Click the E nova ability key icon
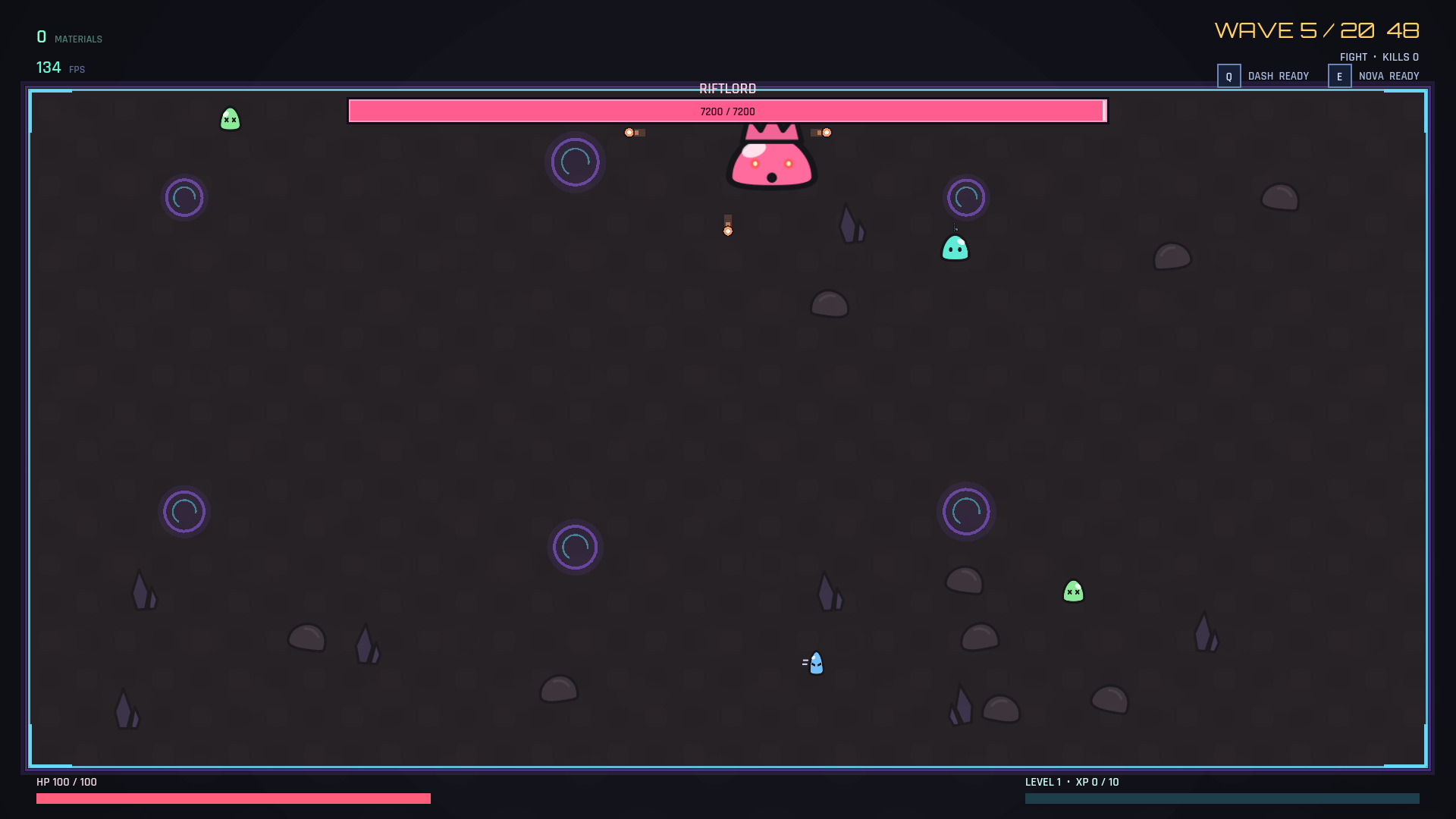This screenshot has height=819, width=1456. click(1339, 76)
